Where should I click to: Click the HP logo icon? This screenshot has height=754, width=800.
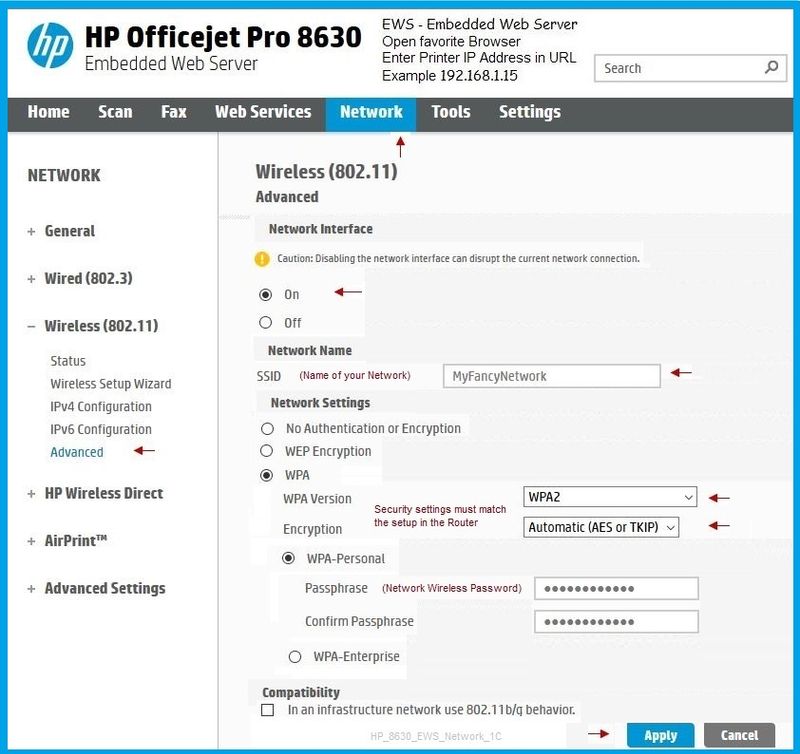tap(49, 45)
